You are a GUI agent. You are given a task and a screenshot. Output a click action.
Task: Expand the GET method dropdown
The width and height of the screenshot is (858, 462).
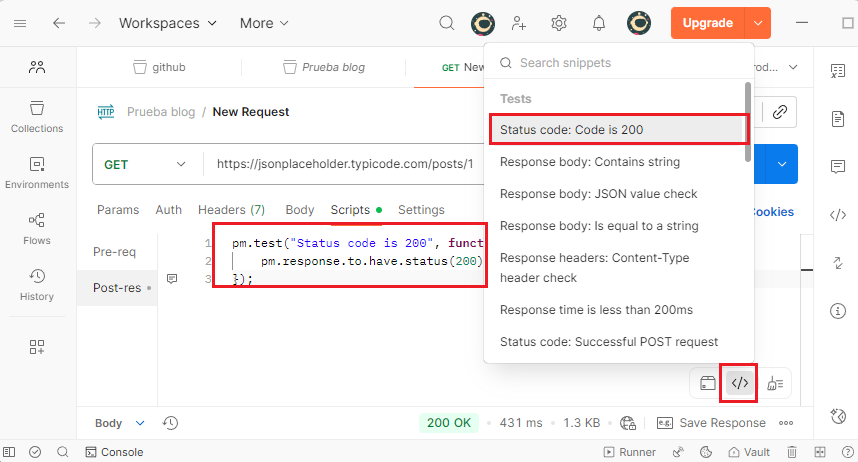pos(146,164)
